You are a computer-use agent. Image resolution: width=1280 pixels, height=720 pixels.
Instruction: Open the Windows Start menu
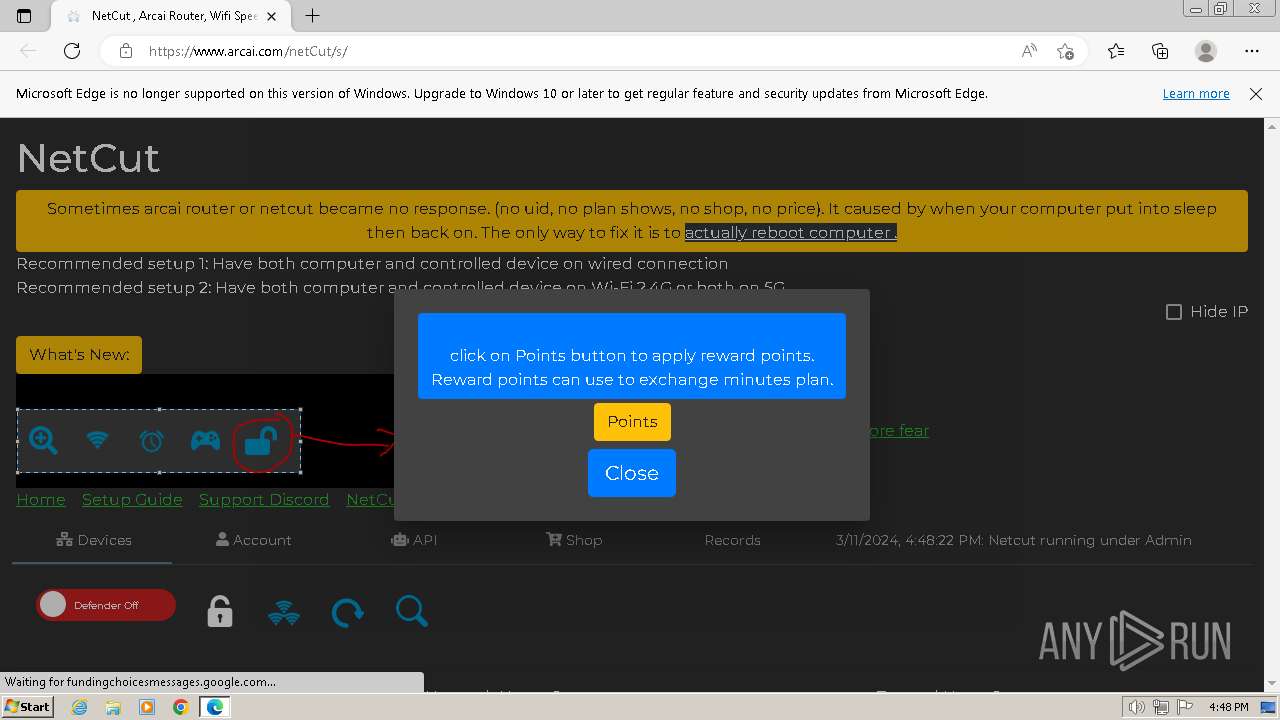[27, 707]
